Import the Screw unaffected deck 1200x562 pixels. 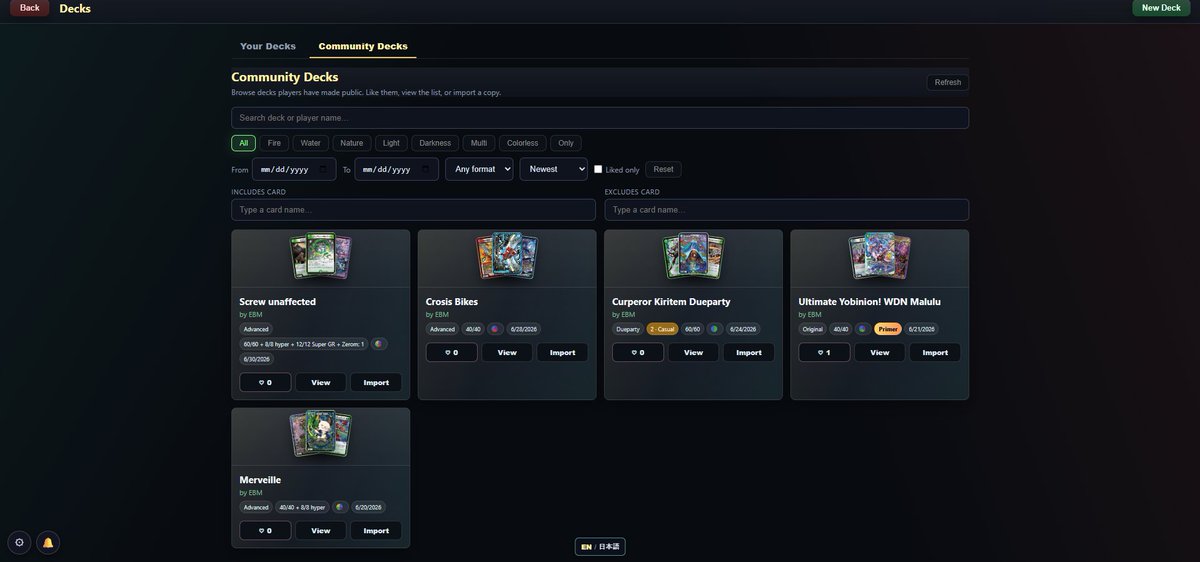coord(376,382)
